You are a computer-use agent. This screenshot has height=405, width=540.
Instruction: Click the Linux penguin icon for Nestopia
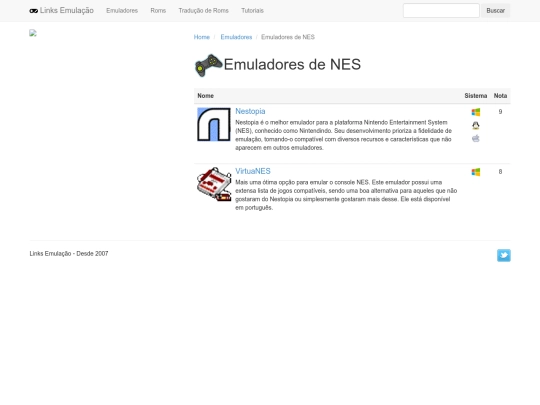click(476, 125)
